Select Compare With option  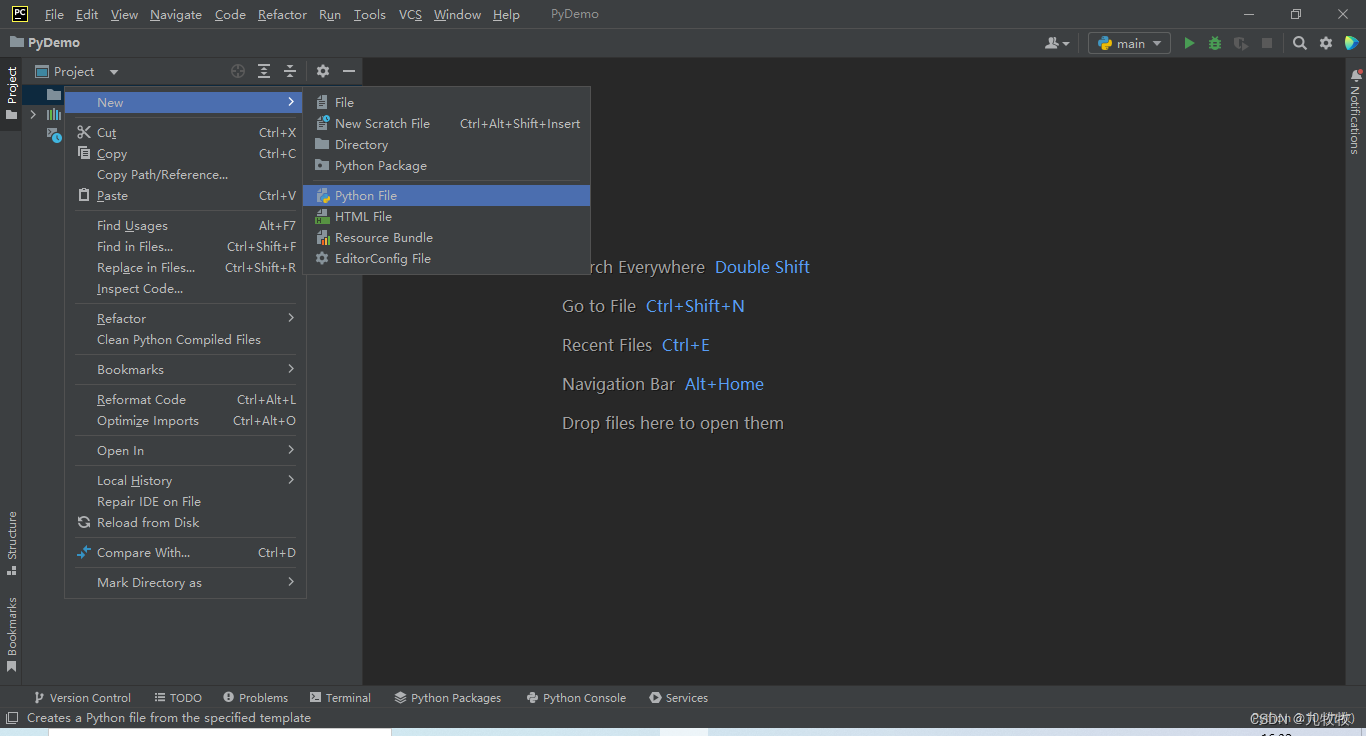[185, 552]
